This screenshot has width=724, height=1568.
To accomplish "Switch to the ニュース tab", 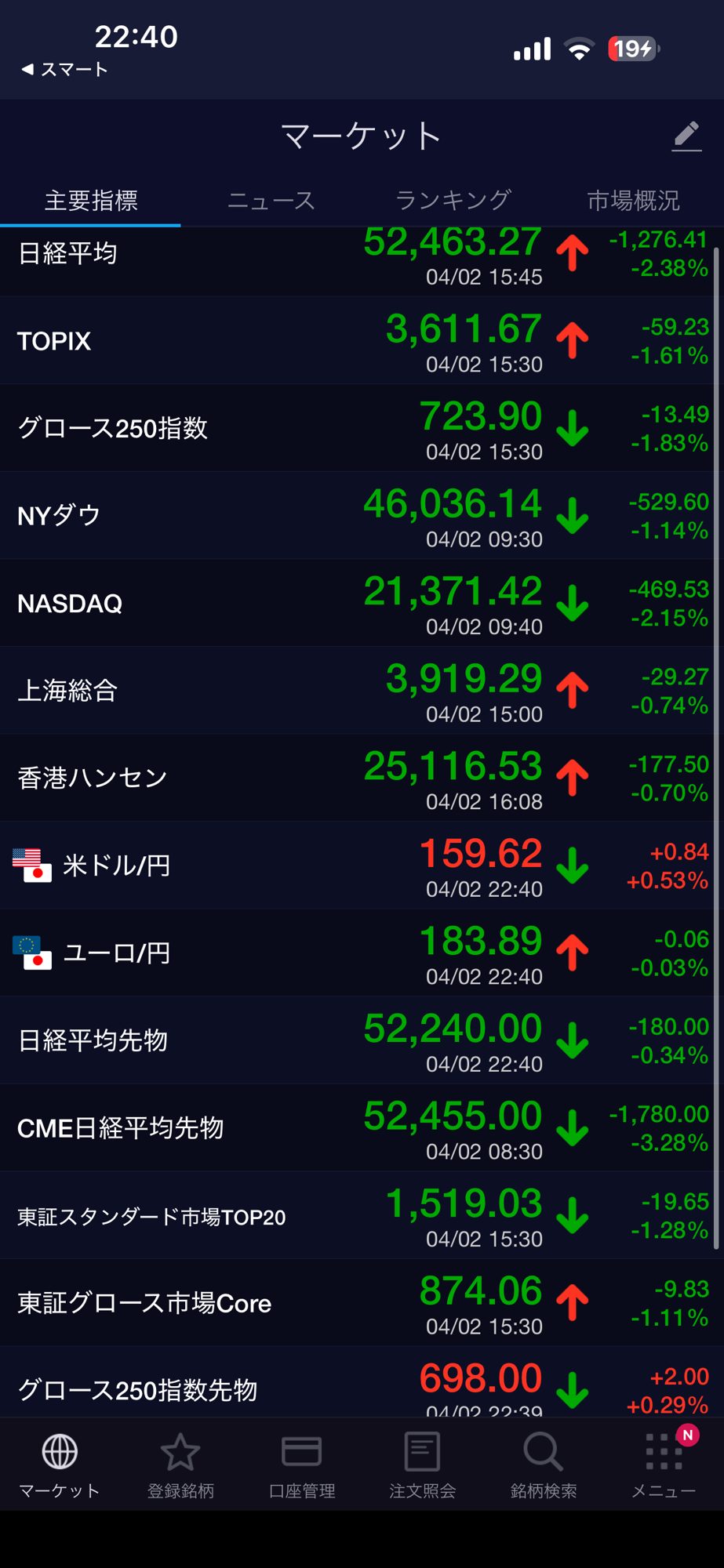I will [x=271, y=201].
